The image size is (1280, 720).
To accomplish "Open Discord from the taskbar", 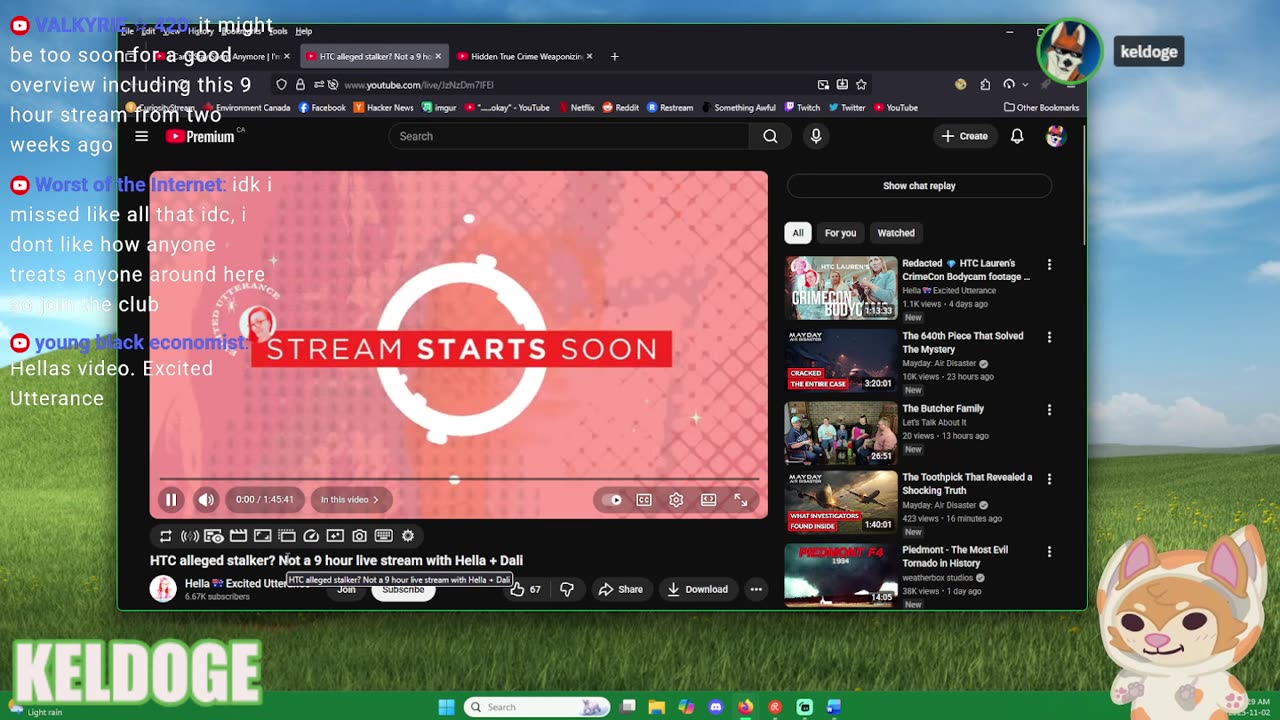I will tap(715, 707).
